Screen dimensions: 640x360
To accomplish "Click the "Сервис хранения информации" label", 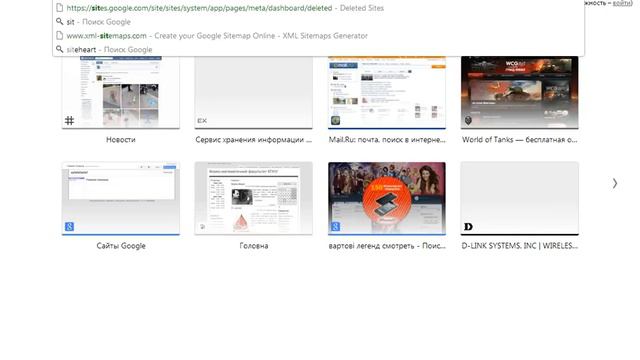I will coord(253,140).
